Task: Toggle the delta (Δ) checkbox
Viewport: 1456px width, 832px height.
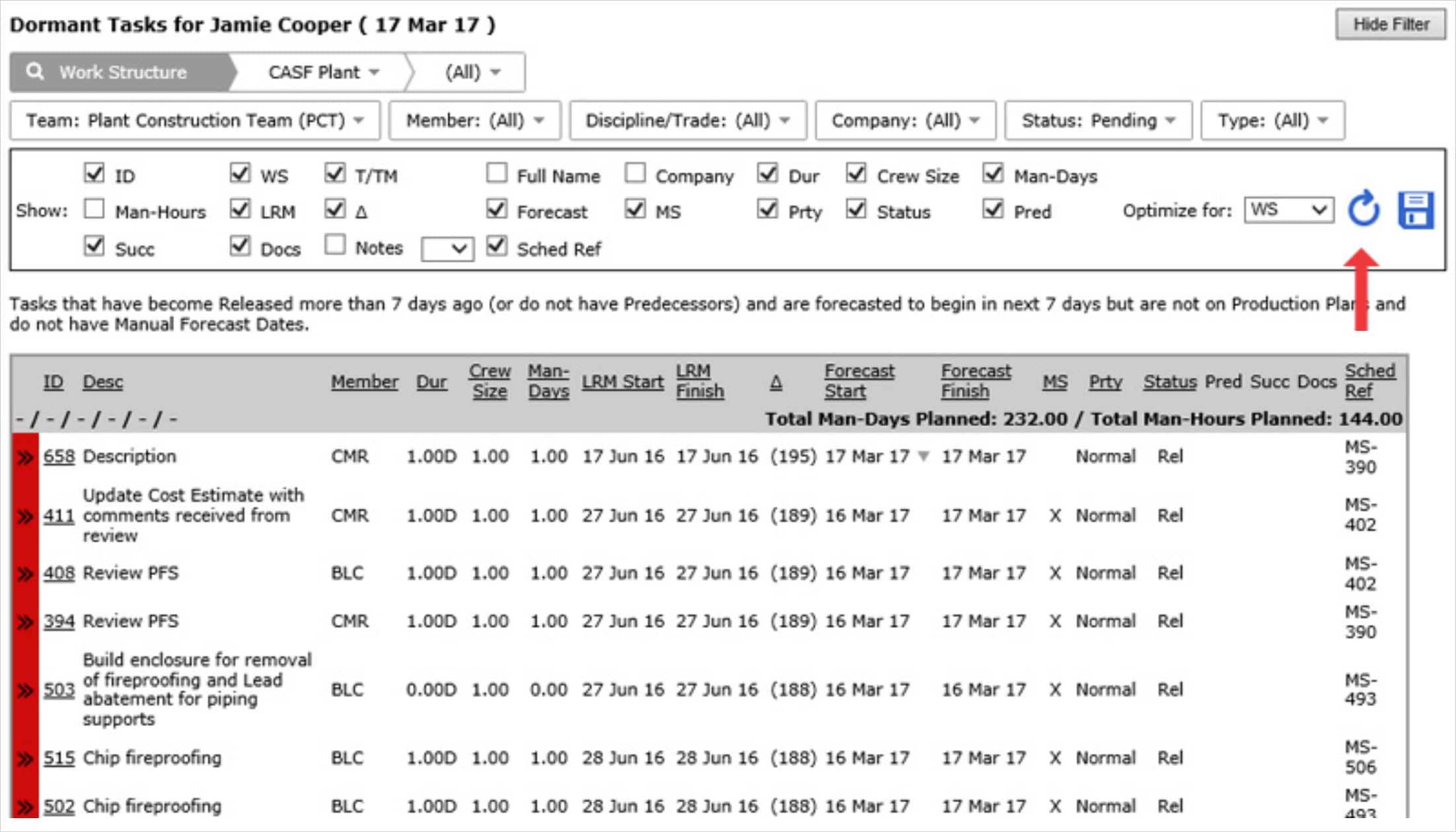Action: (335, 209)
